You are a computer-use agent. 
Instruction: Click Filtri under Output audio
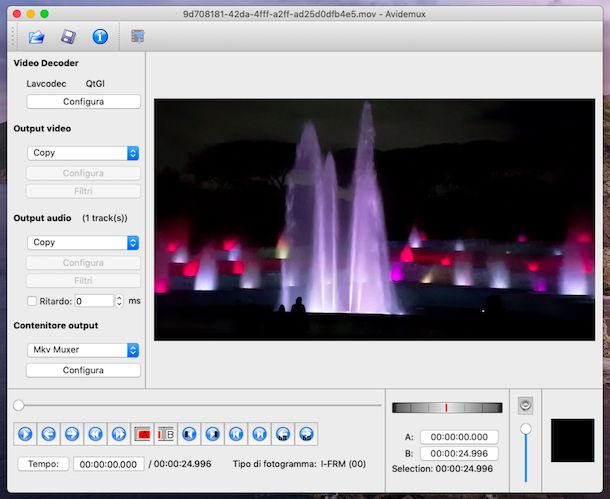tap(83, 280)
